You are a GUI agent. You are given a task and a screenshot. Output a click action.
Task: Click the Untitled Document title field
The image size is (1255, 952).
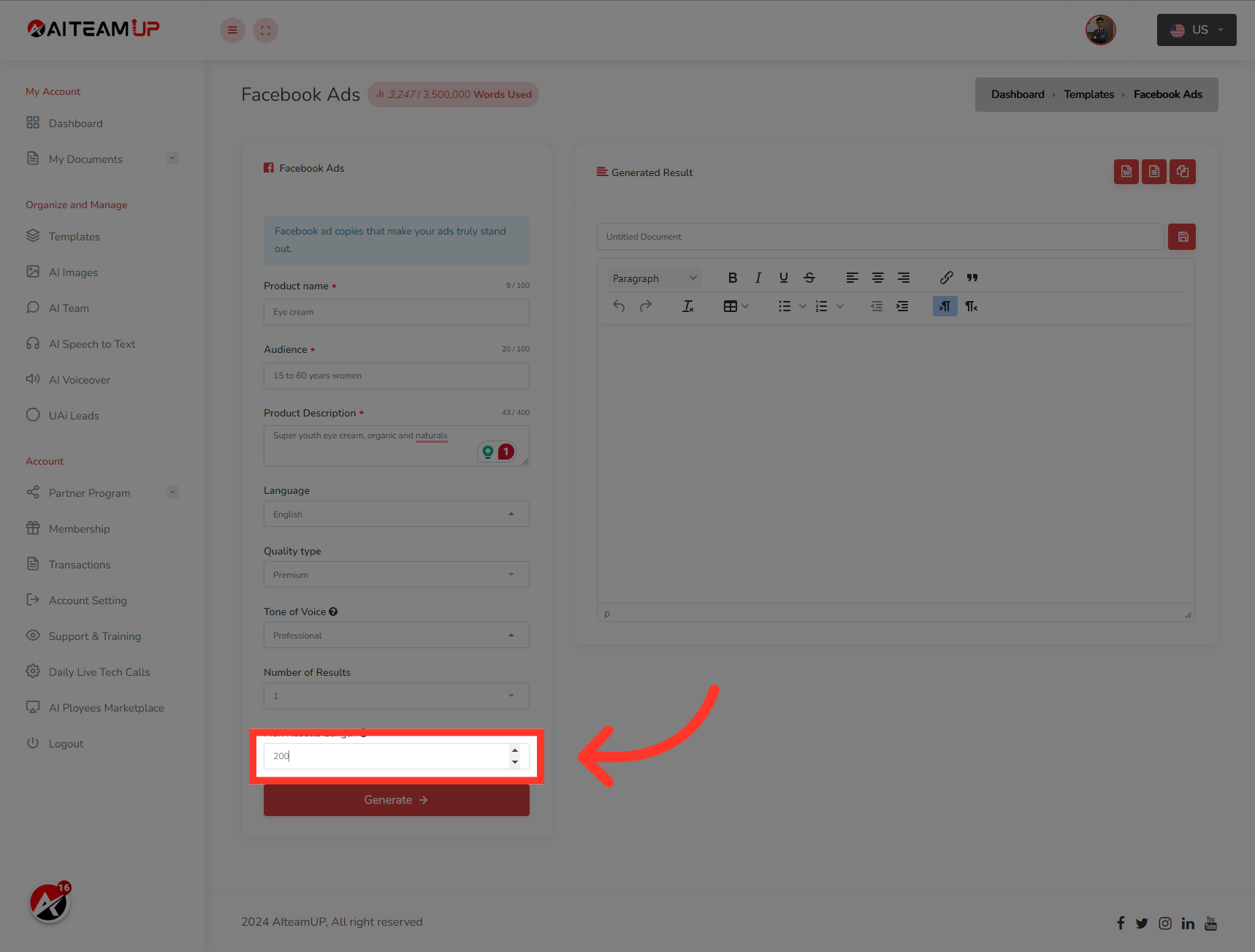click(880, 237)
